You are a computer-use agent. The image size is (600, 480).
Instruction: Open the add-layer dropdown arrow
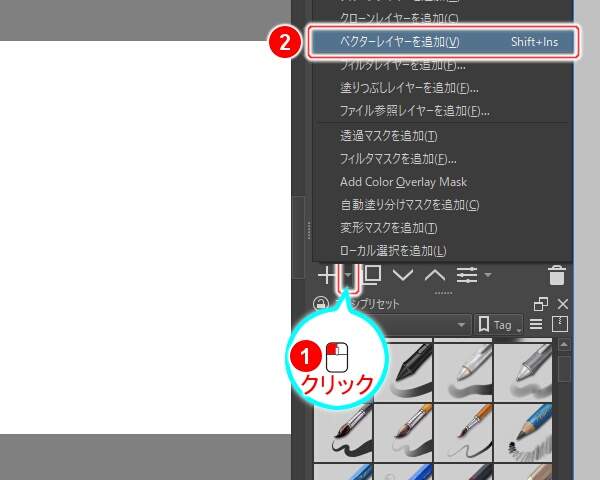click(x=347, y=275)
